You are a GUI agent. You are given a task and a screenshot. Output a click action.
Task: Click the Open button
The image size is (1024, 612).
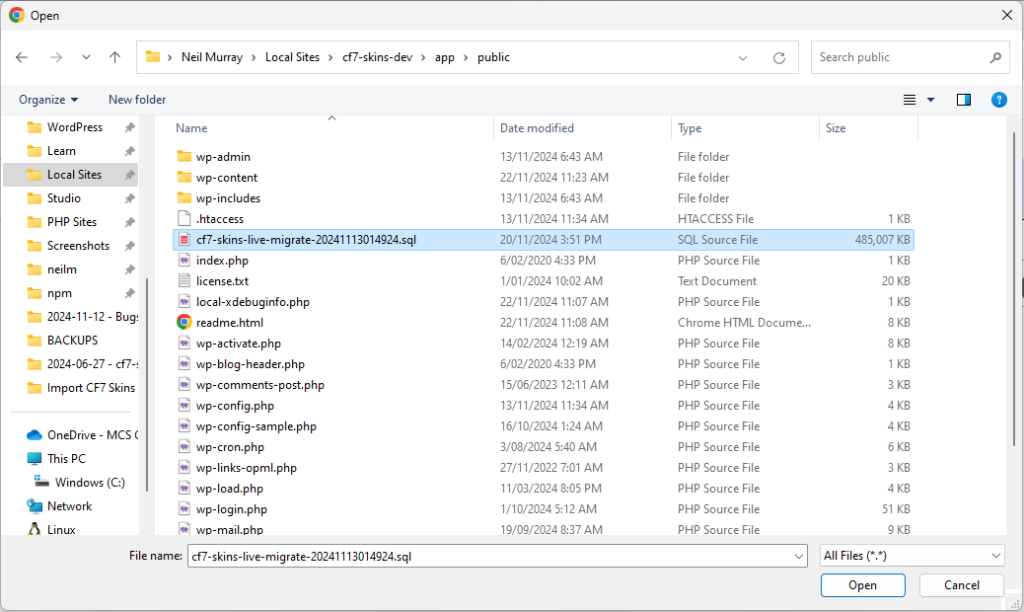click(862, 586)
